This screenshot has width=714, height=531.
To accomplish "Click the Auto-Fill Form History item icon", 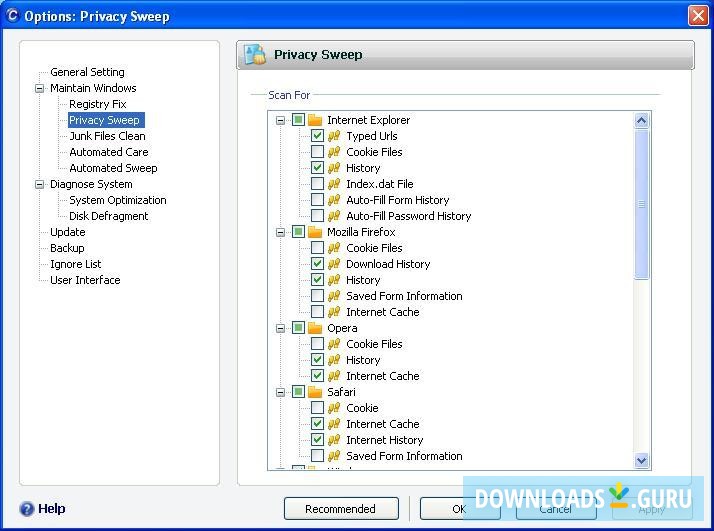I will 334,200.
